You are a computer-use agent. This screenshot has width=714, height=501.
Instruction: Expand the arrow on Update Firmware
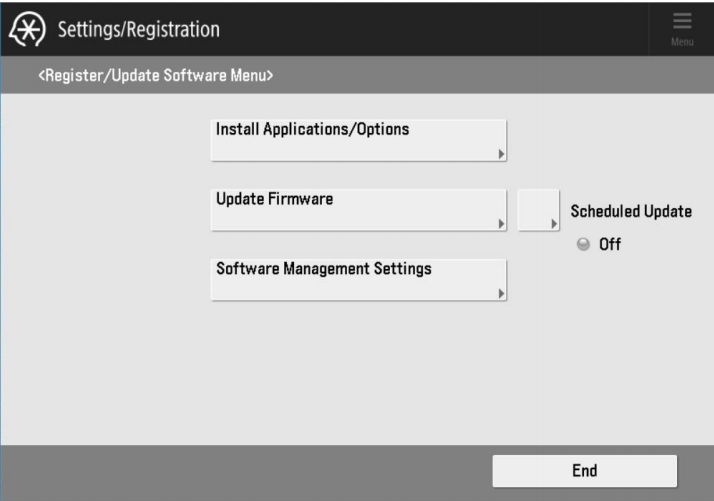pyautogui.click(x=501, y=224)
